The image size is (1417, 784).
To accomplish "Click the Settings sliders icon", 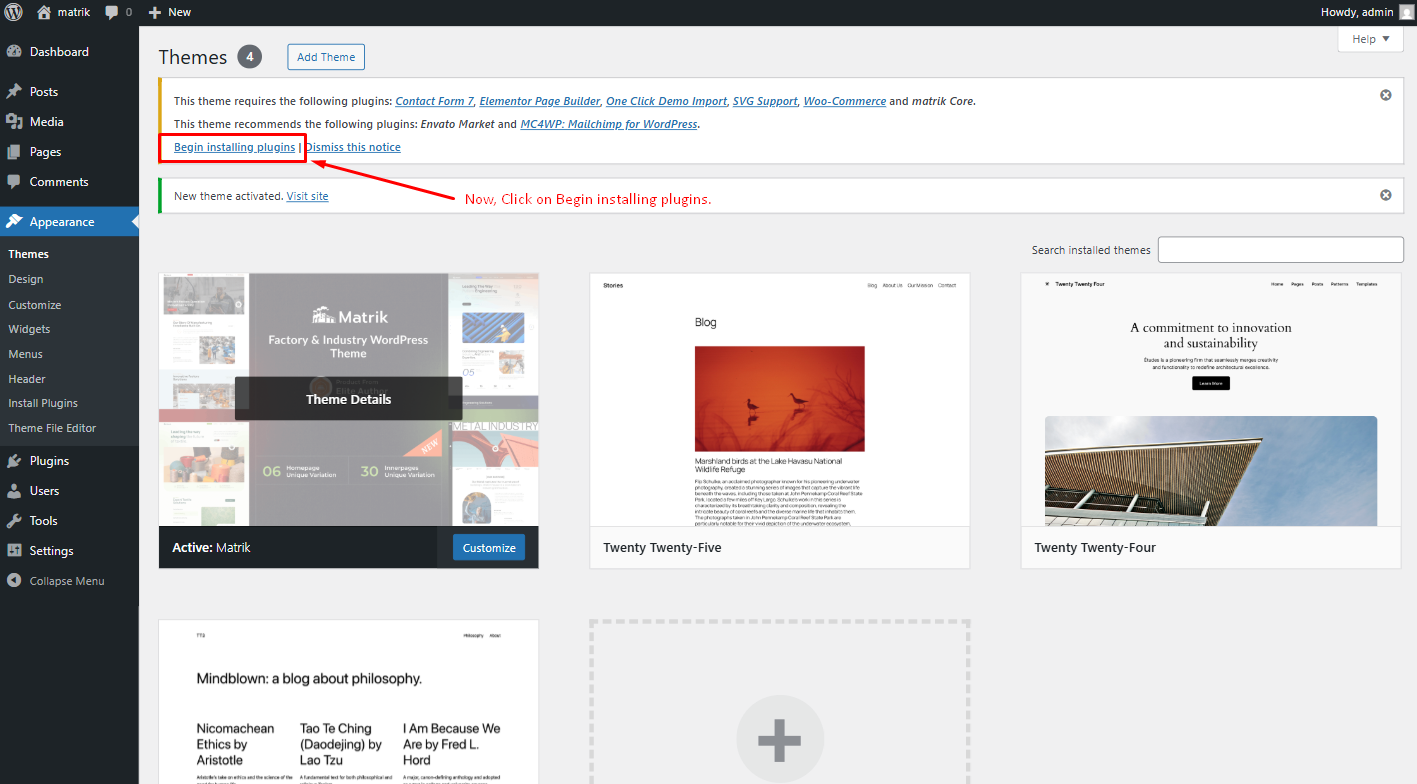I will coord(14,551).
